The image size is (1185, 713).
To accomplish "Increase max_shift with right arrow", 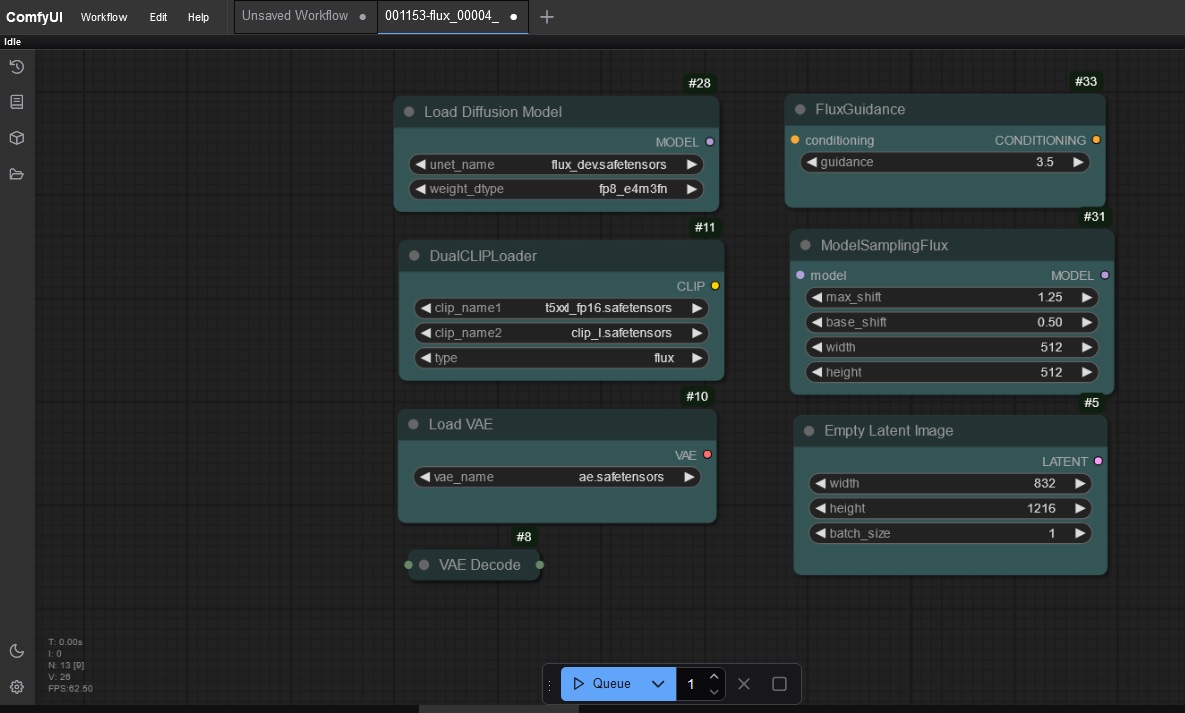I will tap(1086, 297).
